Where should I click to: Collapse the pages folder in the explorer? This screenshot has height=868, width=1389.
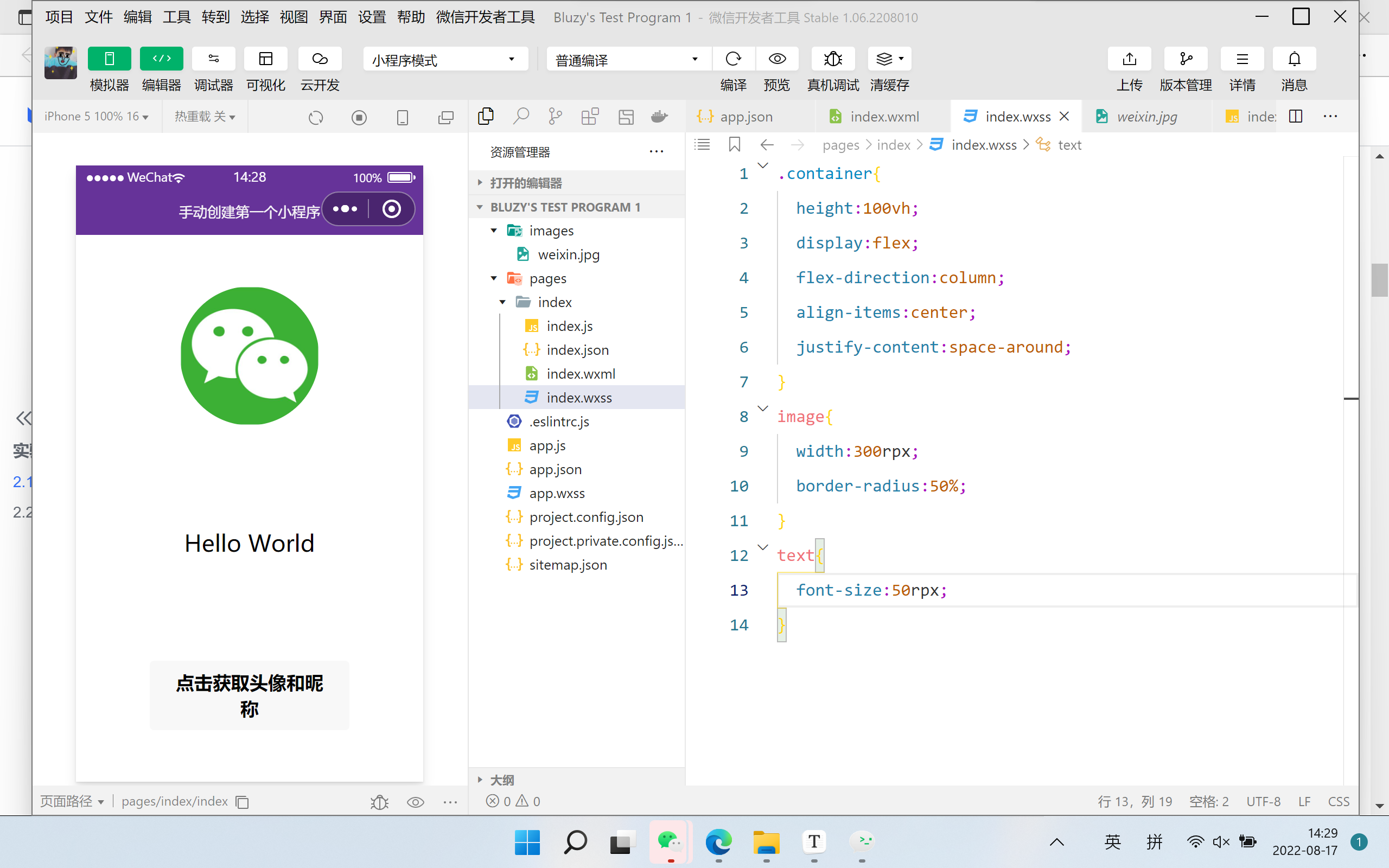pos(494,278)
